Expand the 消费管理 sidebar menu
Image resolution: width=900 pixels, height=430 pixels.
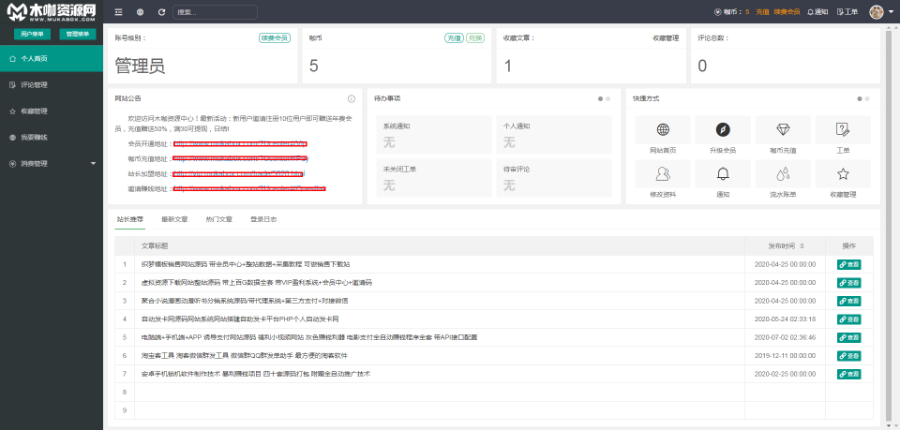[x=50, y=163]
